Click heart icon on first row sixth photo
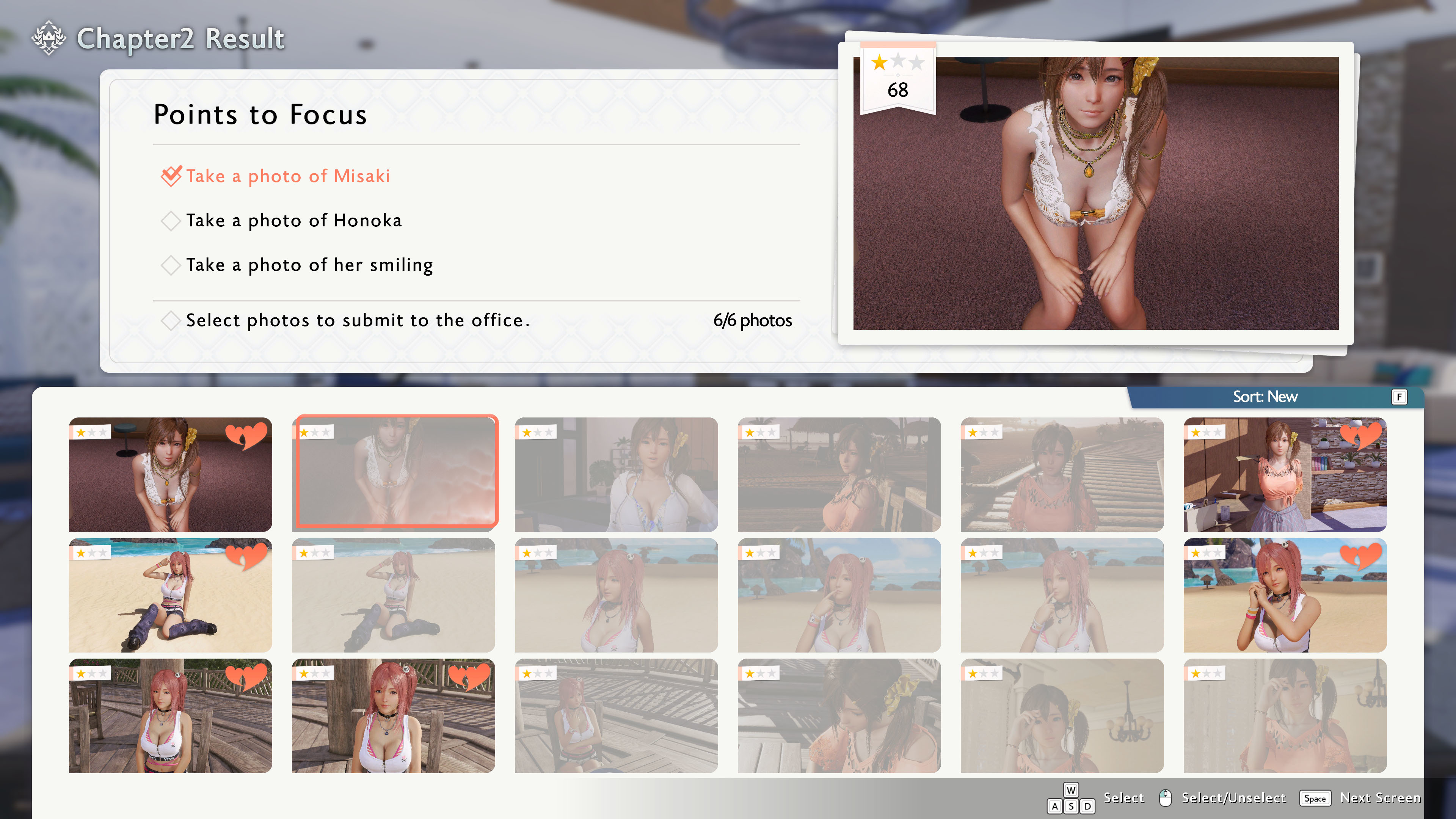Viewport: 1456px width, 819px height. [x=1360, y=436]
